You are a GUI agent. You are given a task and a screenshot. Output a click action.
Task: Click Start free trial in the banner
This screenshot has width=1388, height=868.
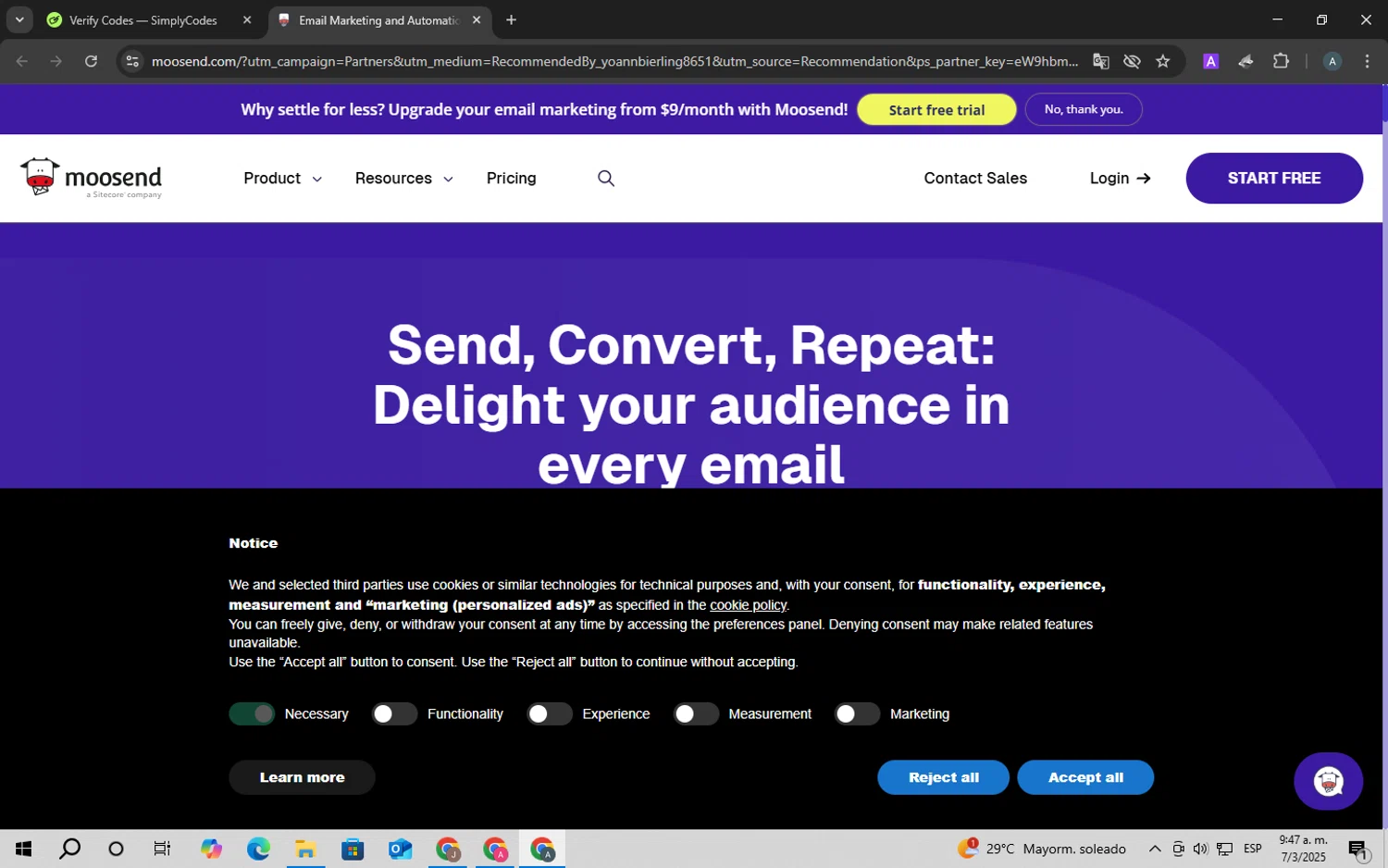pos(936,109)
